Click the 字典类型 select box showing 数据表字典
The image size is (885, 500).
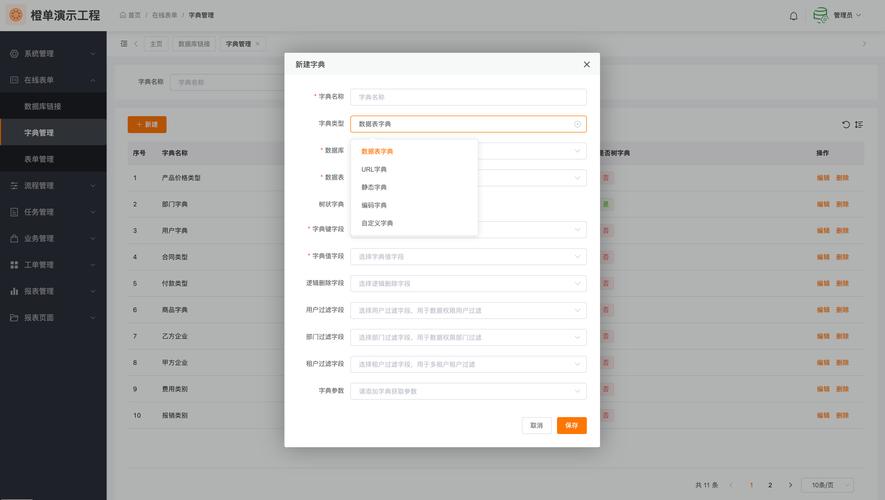468,124
